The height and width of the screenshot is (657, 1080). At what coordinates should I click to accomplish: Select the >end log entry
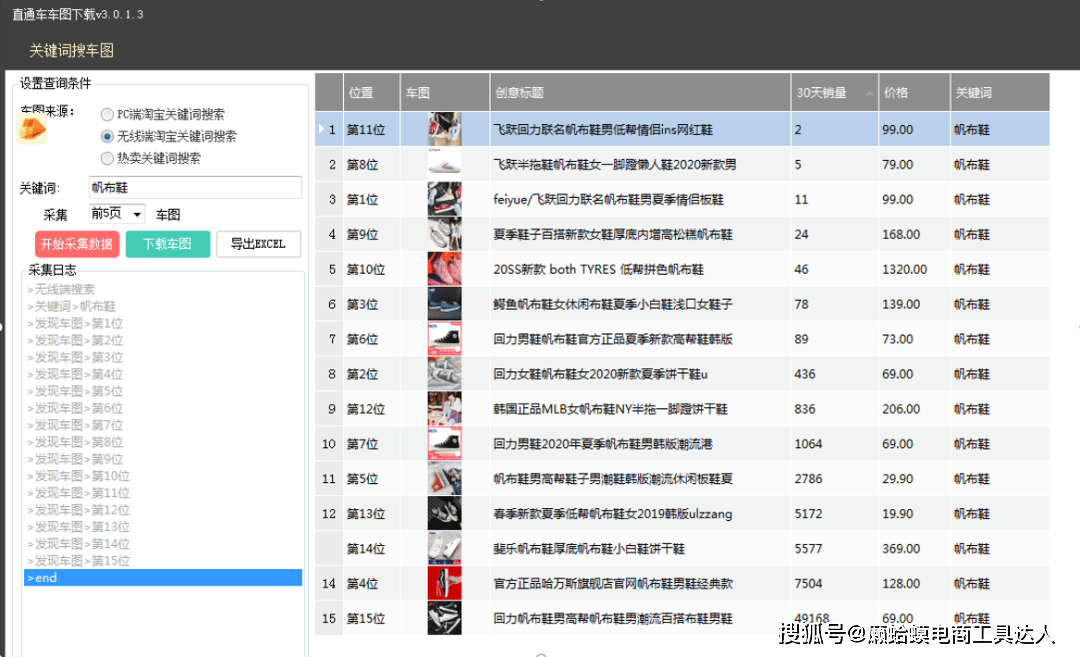[x=163, y=578]
